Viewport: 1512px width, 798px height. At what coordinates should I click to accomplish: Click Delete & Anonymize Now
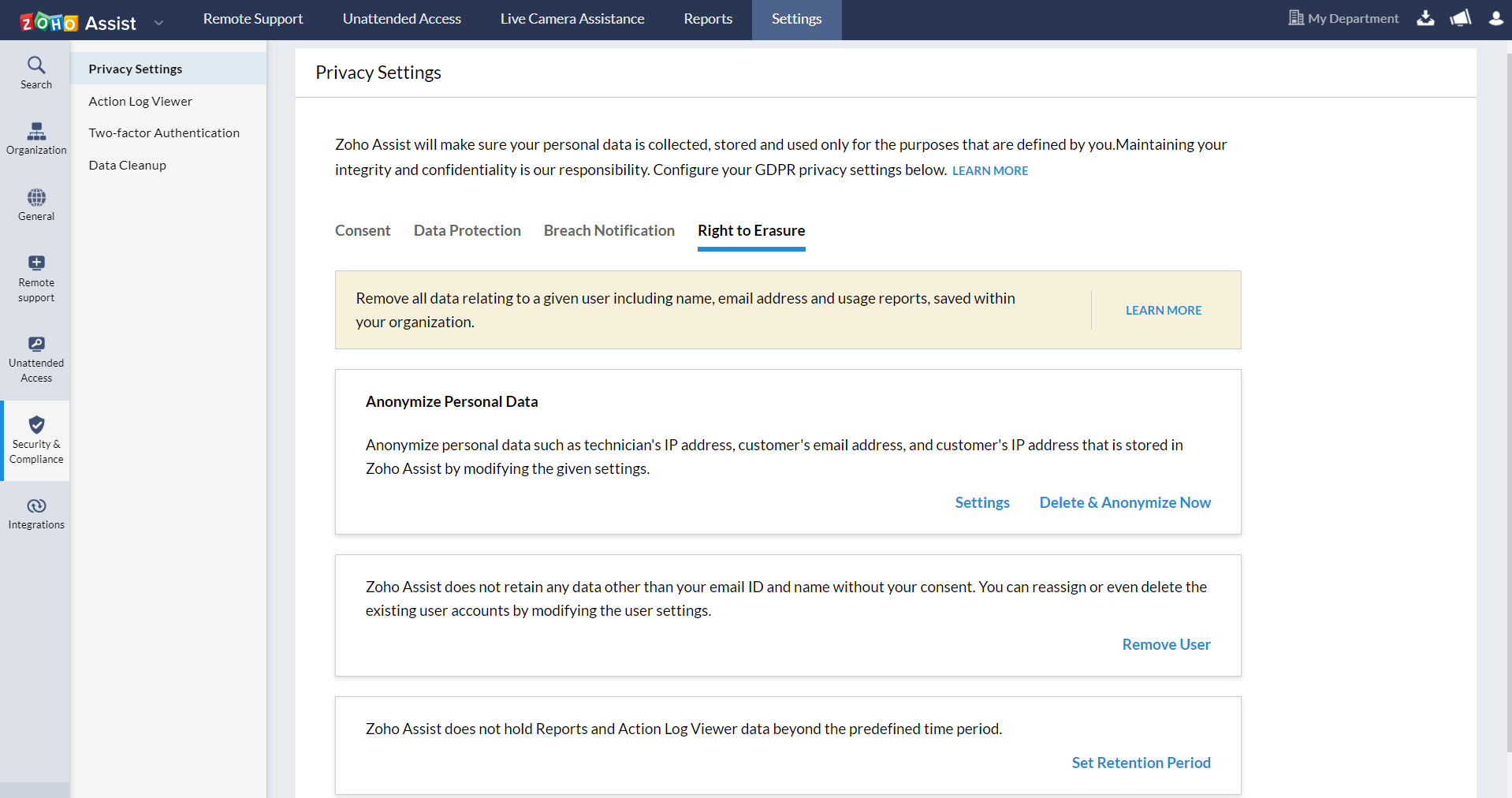coord(1125,502)
